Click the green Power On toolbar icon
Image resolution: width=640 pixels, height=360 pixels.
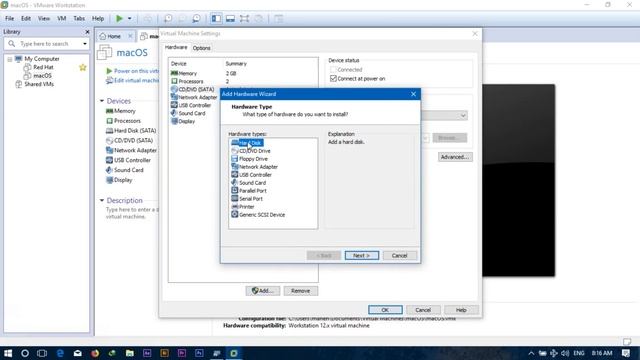(119, 18)
